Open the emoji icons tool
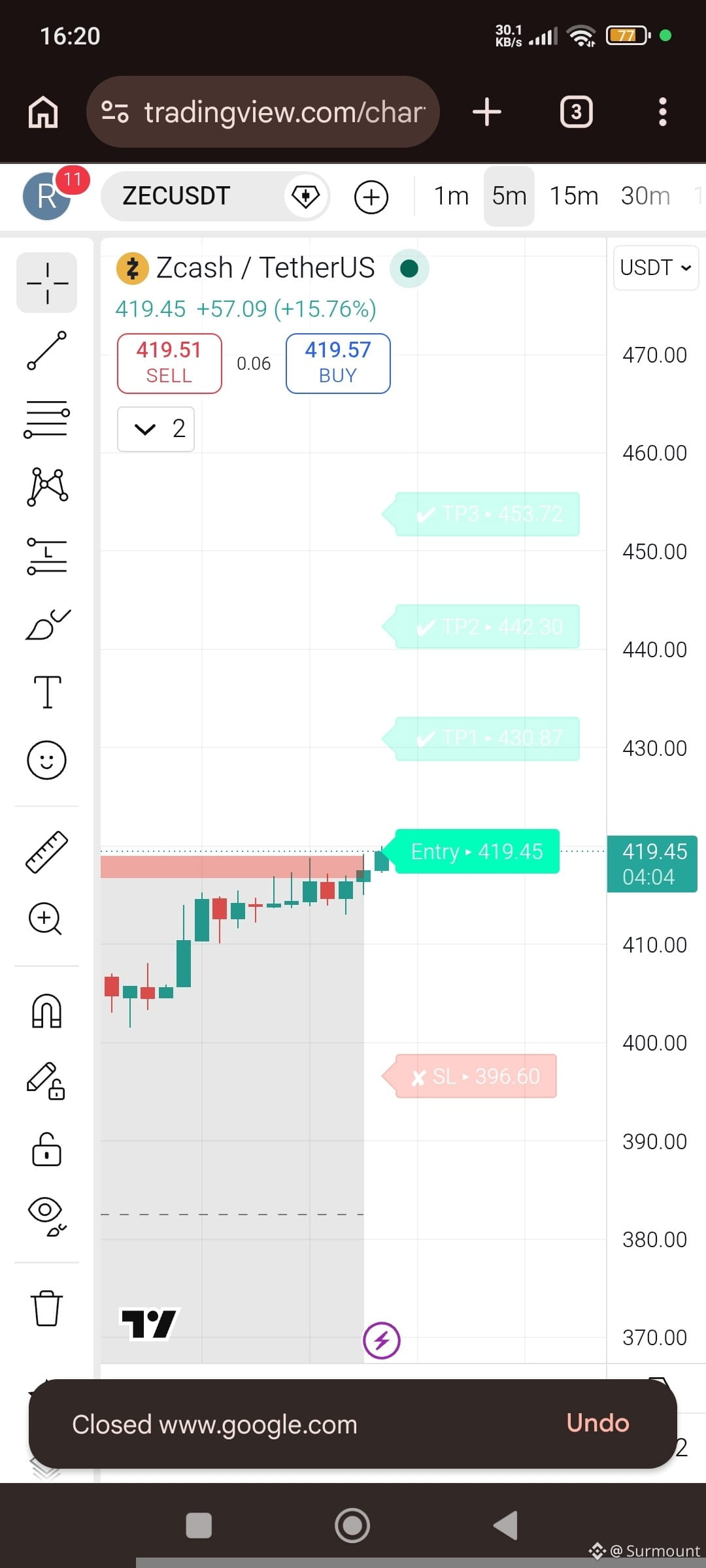This screenshot has height=1568, width=706. pos(46,760)
